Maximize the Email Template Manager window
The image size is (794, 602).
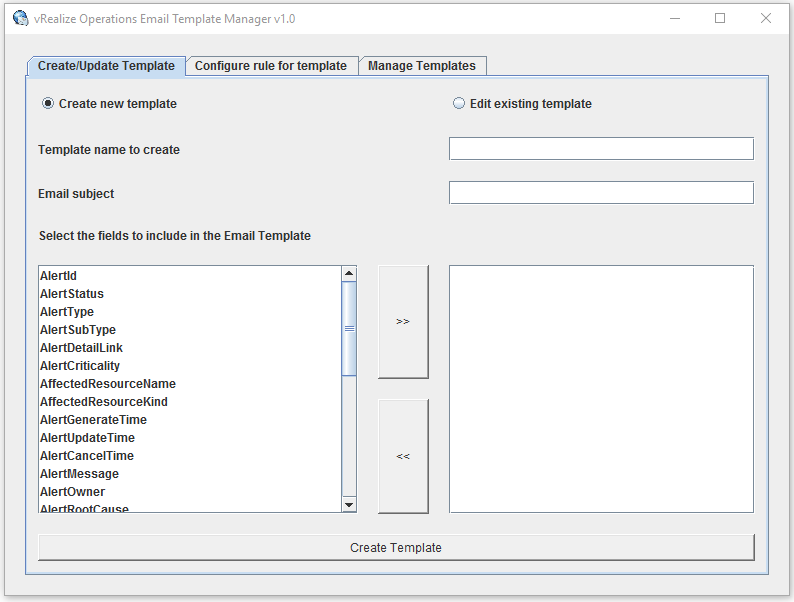click(x=720, y=19)
